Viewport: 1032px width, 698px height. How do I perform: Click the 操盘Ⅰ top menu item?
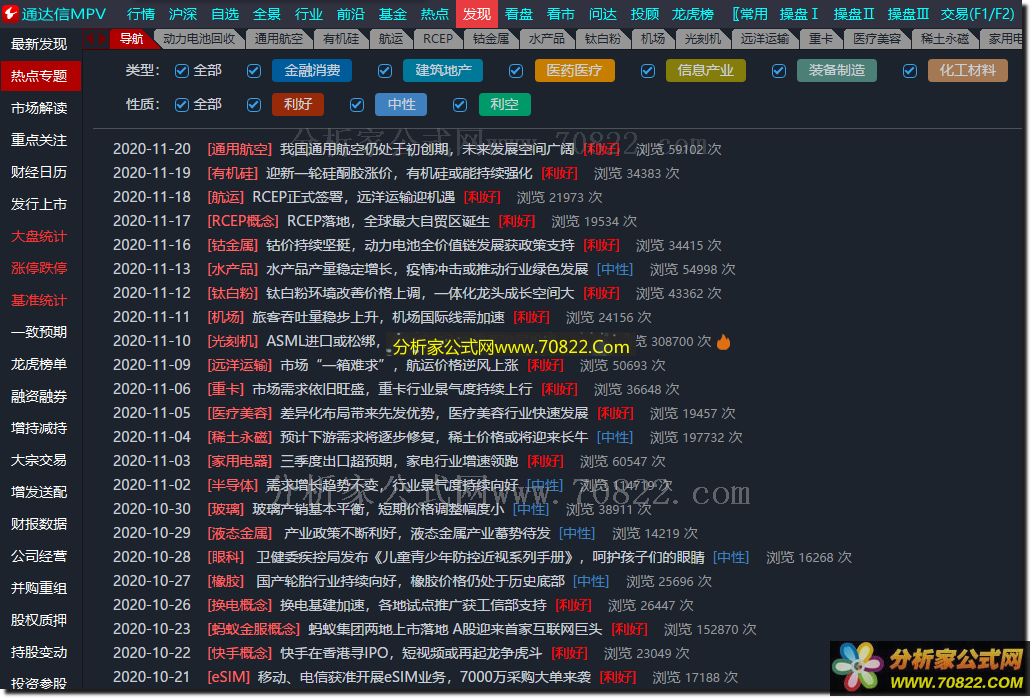[x=798, y=13]
